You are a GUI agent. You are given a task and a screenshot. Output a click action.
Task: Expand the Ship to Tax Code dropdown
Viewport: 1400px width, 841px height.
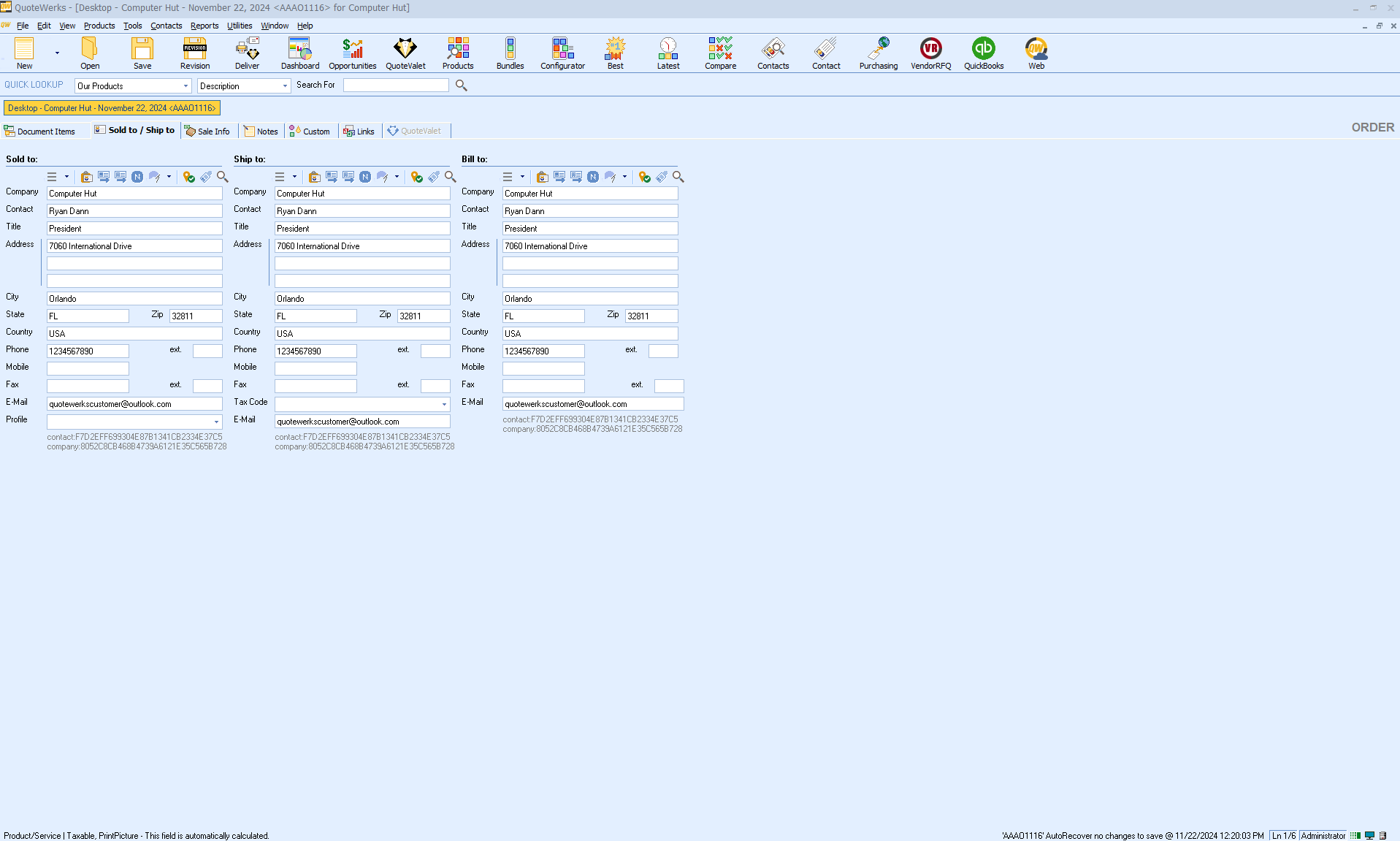click(444, 405)
